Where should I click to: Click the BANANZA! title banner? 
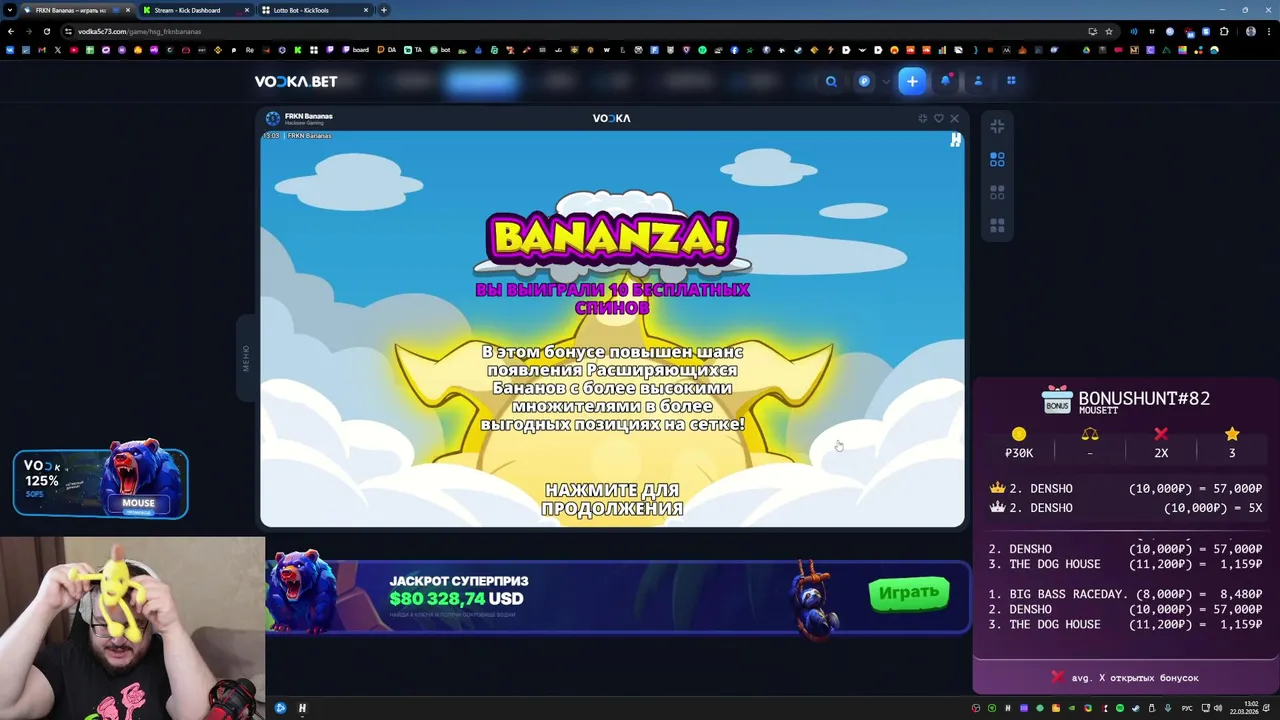tap(612, 238)
